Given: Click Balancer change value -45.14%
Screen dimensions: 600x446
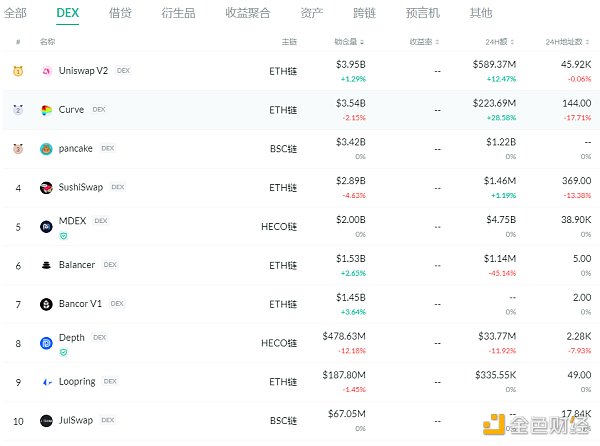Looking at the screenshot, I should coord(502,273).
